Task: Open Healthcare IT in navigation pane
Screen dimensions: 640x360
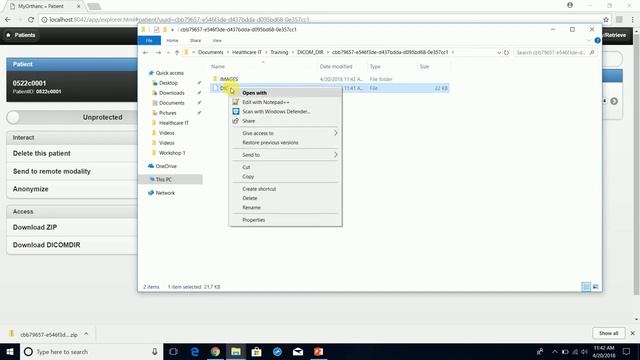Action: (x=173, y=122)
